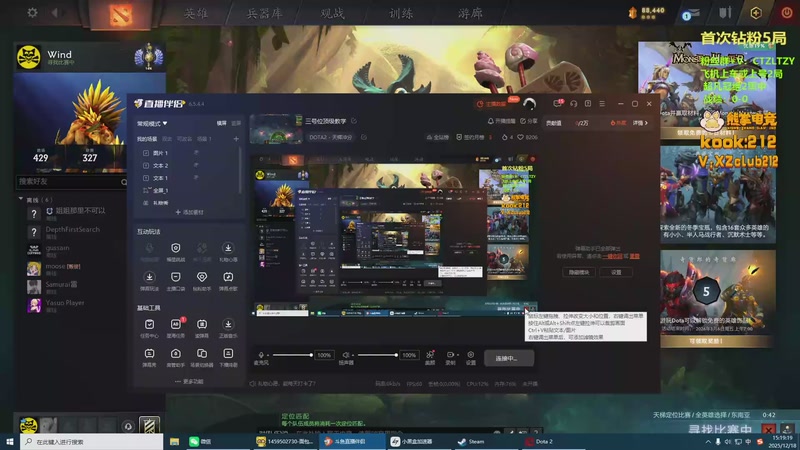The width and height of the screenshot is (800, 450).
Task: Open the shards balance 88,440
Action: (x=647, y=12)
